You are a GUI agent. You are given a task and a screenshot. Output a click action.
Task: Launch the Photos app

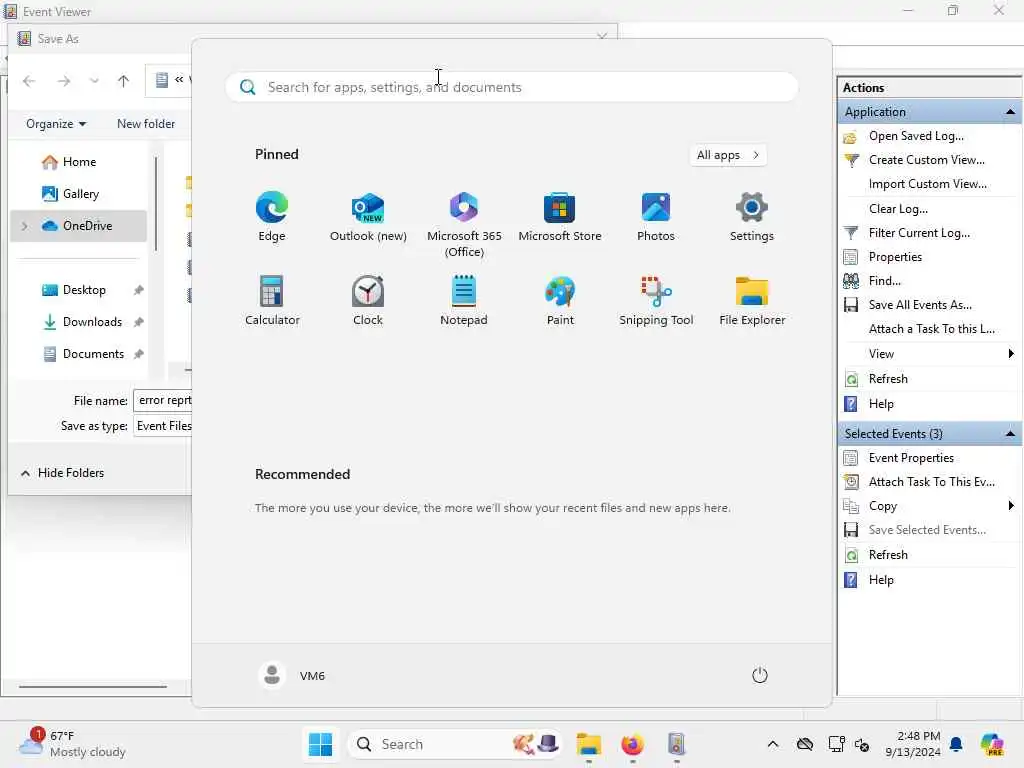656,217
